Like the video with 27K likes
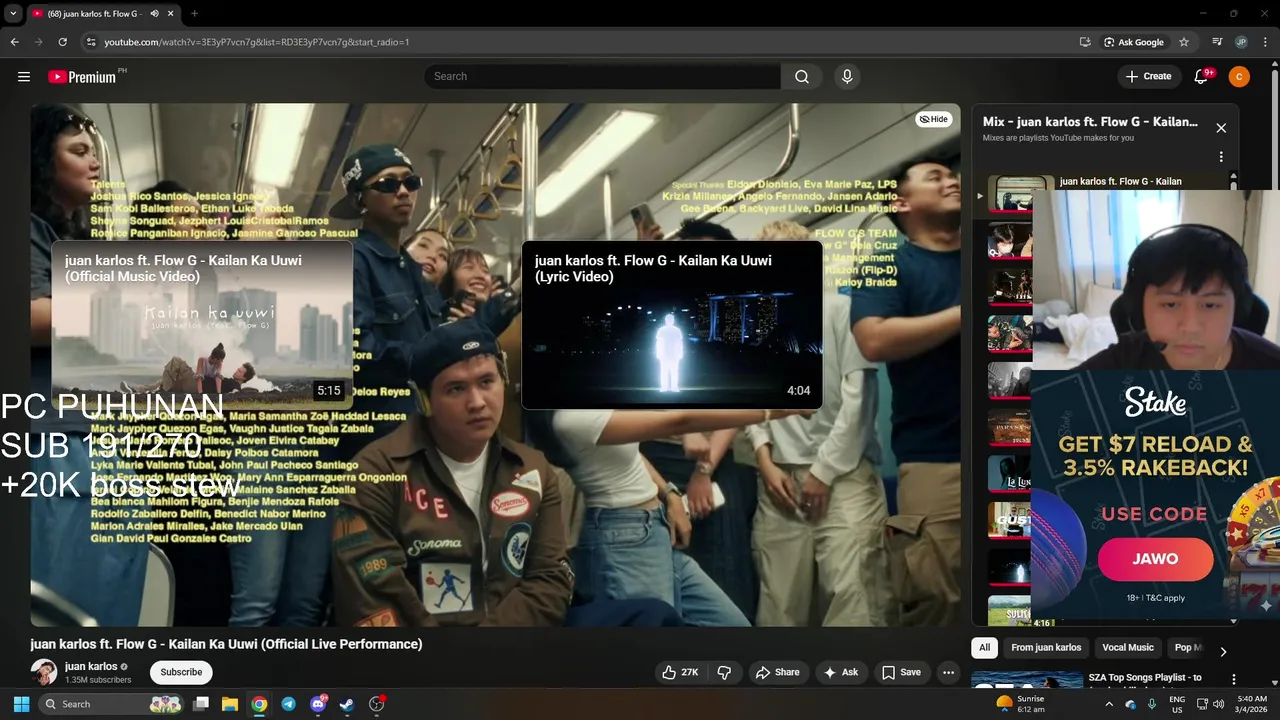The height and width of the screenshot is (720, 1280). pos(679,672)
